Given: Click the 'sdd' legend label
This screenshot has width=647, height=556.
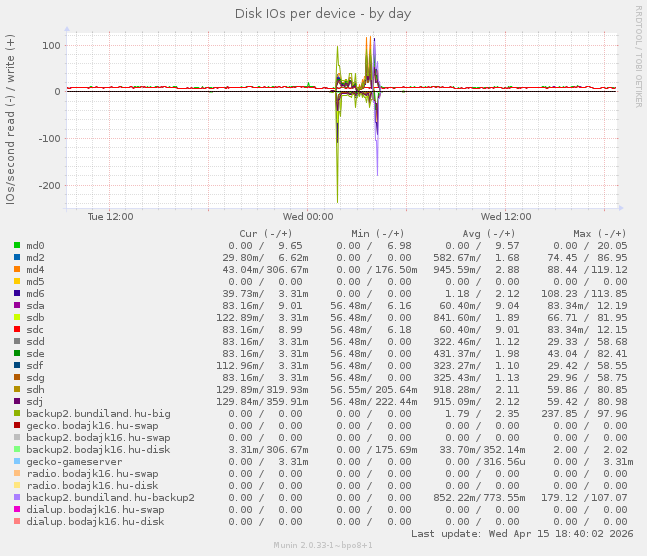Looking at the screenshot, I should [x=35, y=341].
